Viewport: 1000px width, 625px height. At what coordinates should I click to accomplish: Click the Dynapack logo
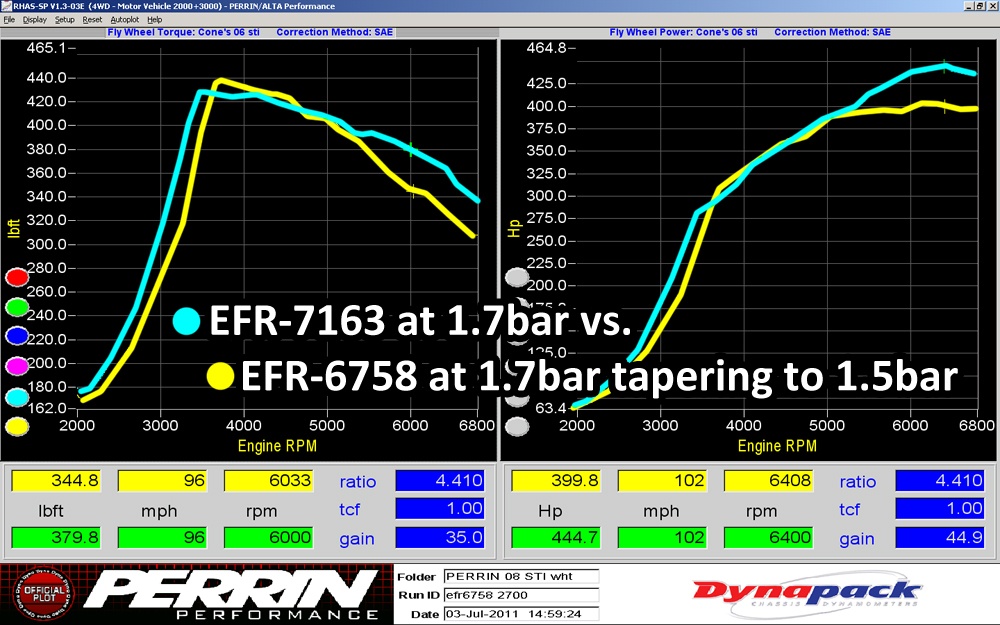pyautogui.click(x=806, y=593)
